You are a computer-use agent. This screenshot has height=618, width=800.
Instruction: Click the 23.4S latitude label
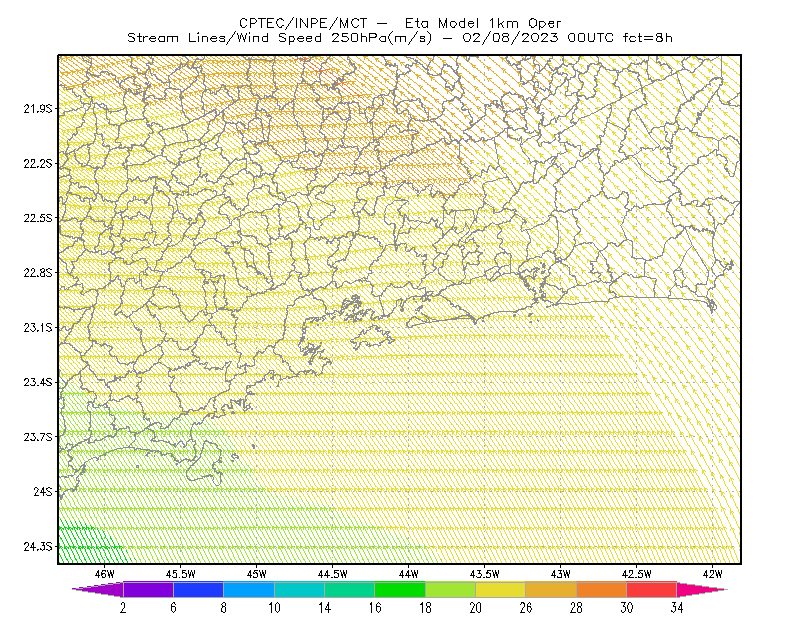tap(38, 382)
